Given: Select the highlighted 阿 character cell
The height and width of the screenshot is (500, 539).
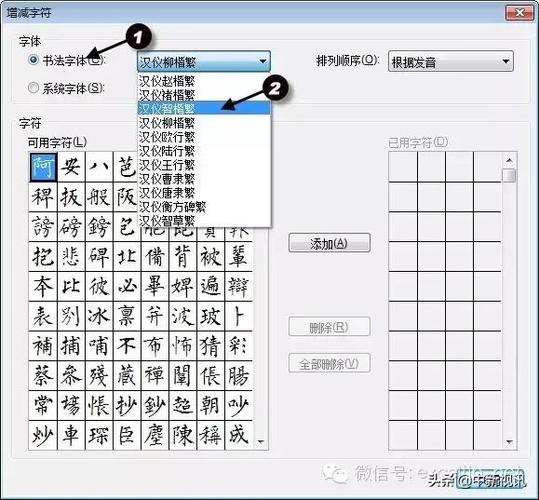Looking at the screenshot, I should point(43,167).
